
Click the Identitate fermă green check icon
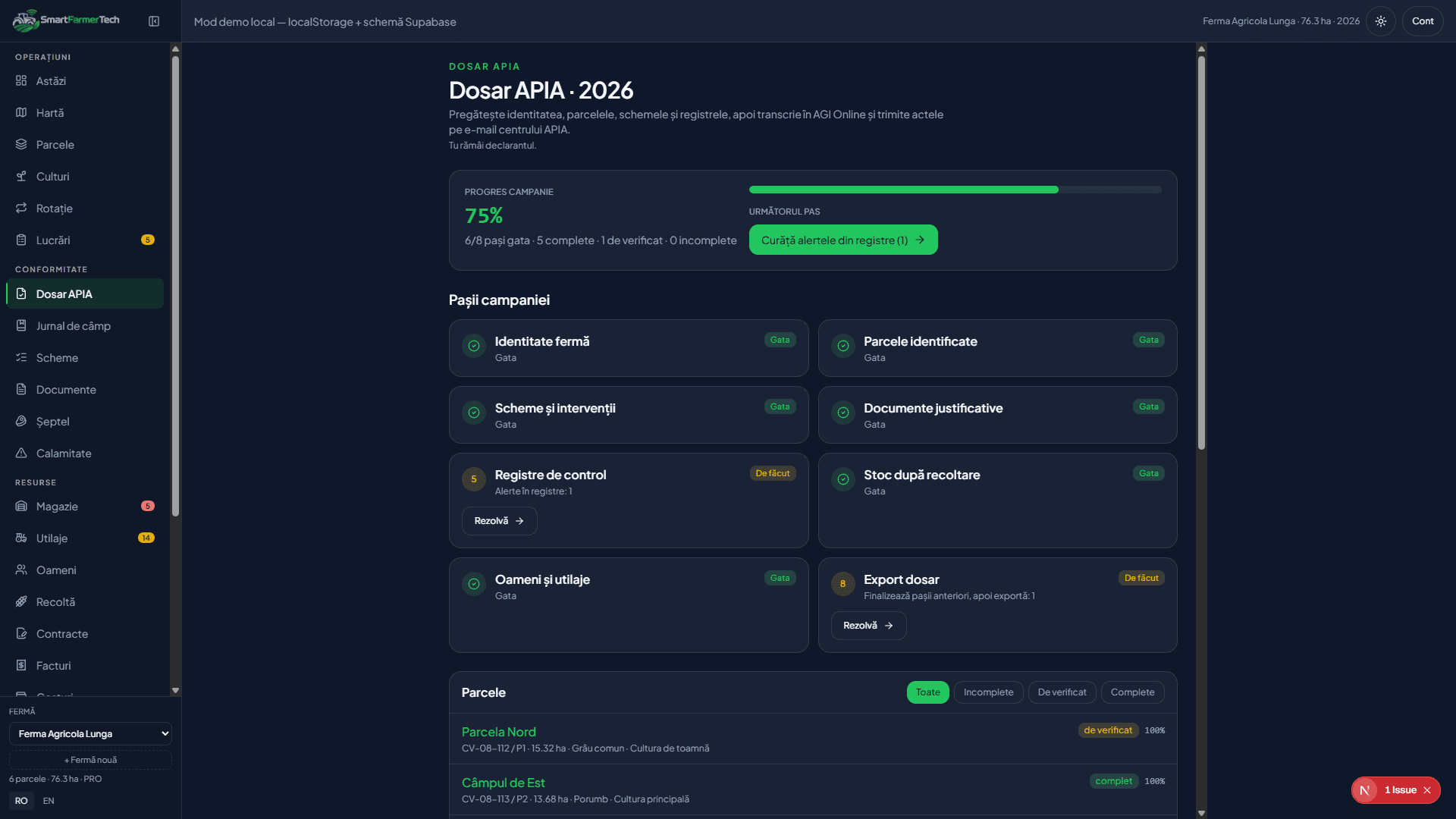coord(474,346)
